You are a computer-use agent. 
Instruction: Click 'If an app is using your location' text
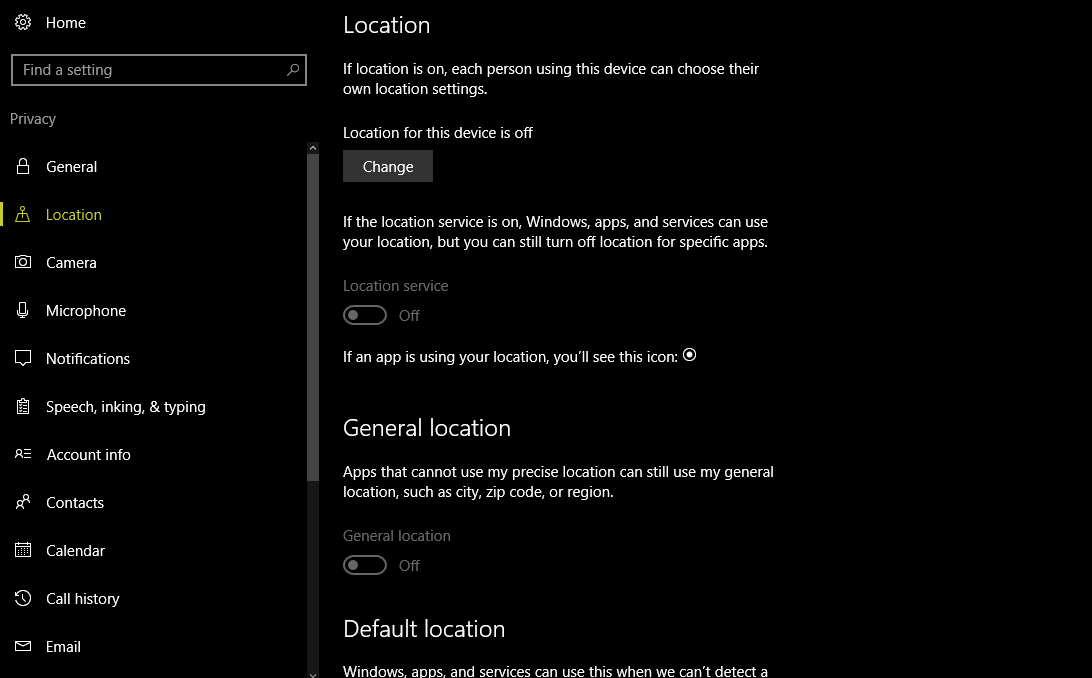pyautogui.click(x=510, y=357)
